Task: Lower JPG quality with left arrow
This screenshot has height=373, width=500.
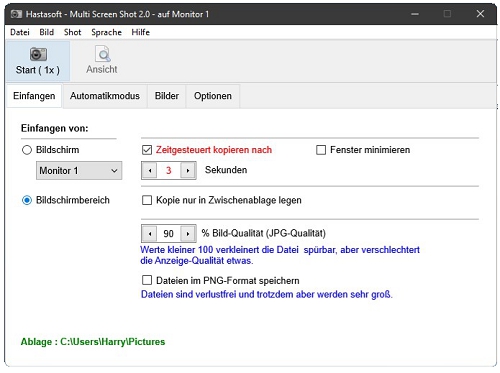Action: (x=150, y=234)
